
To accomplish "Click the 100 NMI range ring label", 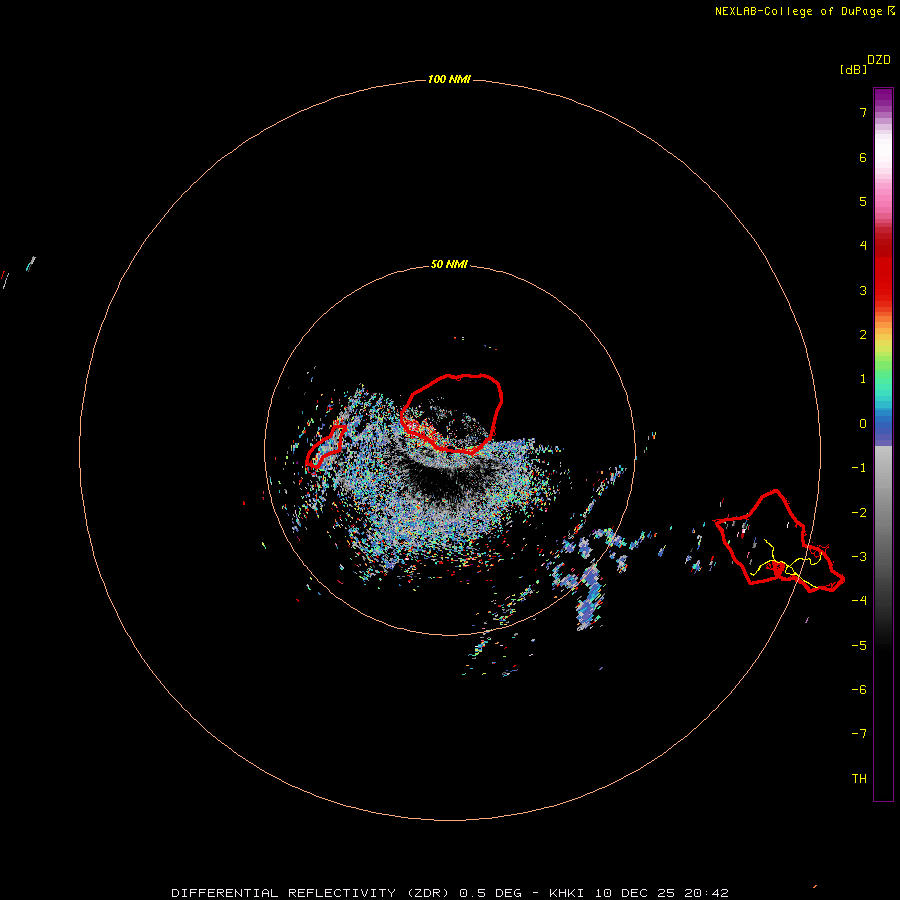I will (449, 79).
